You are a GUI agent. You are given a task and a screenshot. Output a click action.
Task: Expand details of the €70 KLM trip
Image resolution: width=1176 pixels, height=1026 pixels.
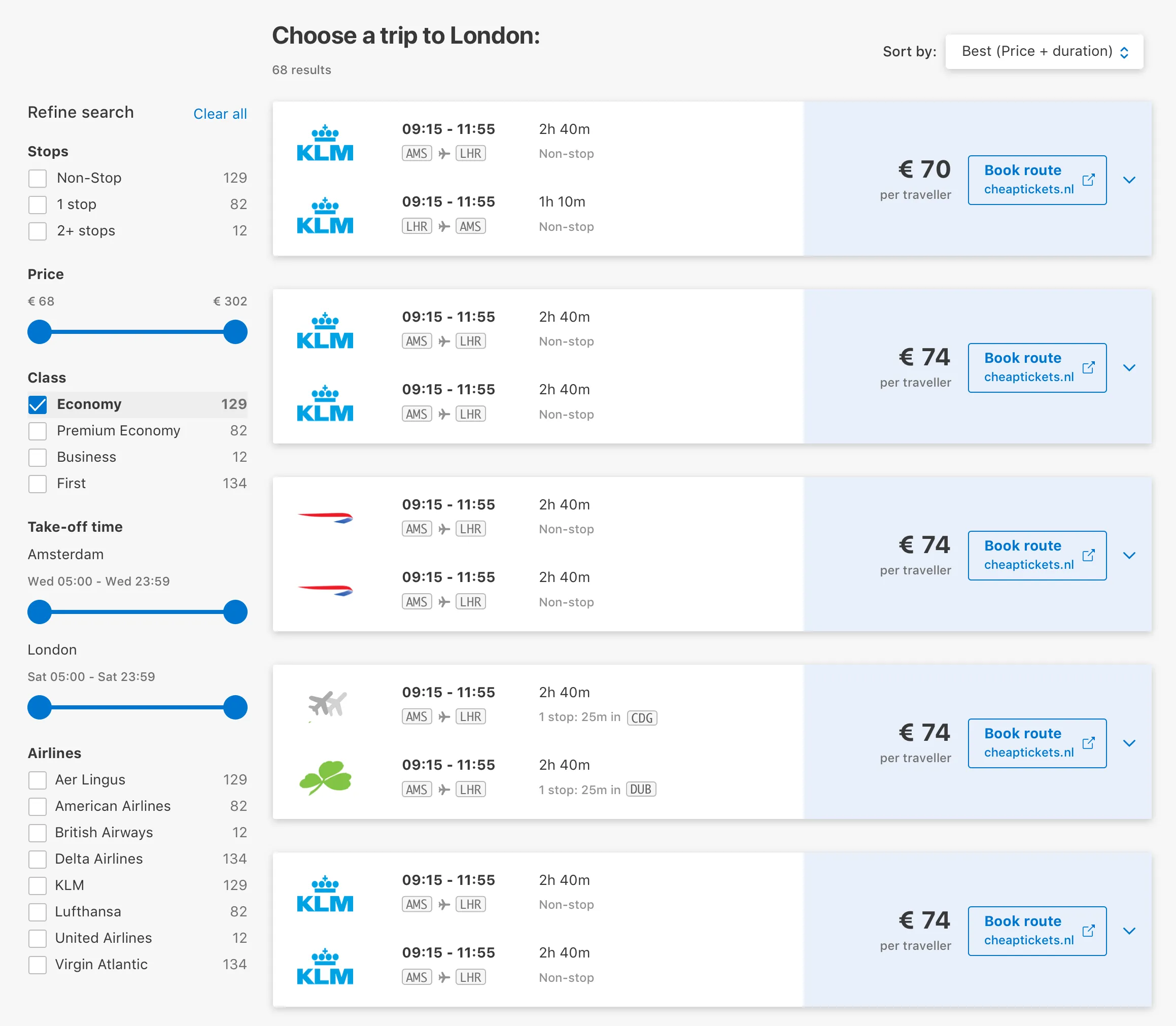(1129, 180)
